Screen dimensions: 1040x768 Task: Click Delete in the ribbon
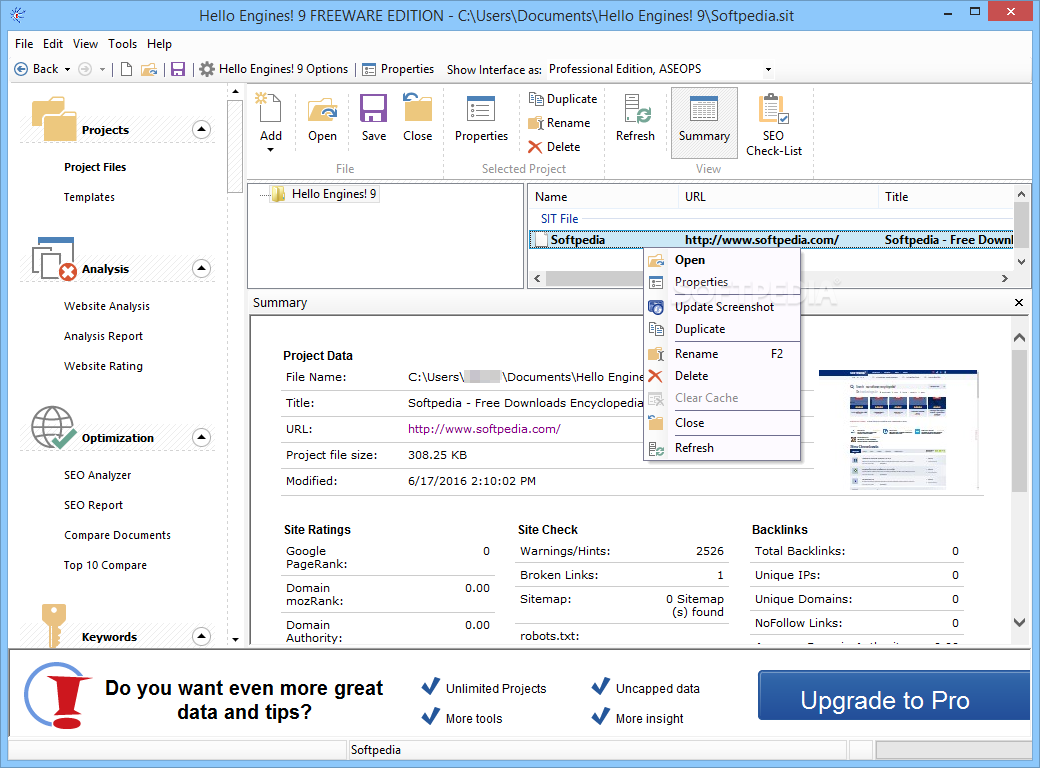coord(554,147)
